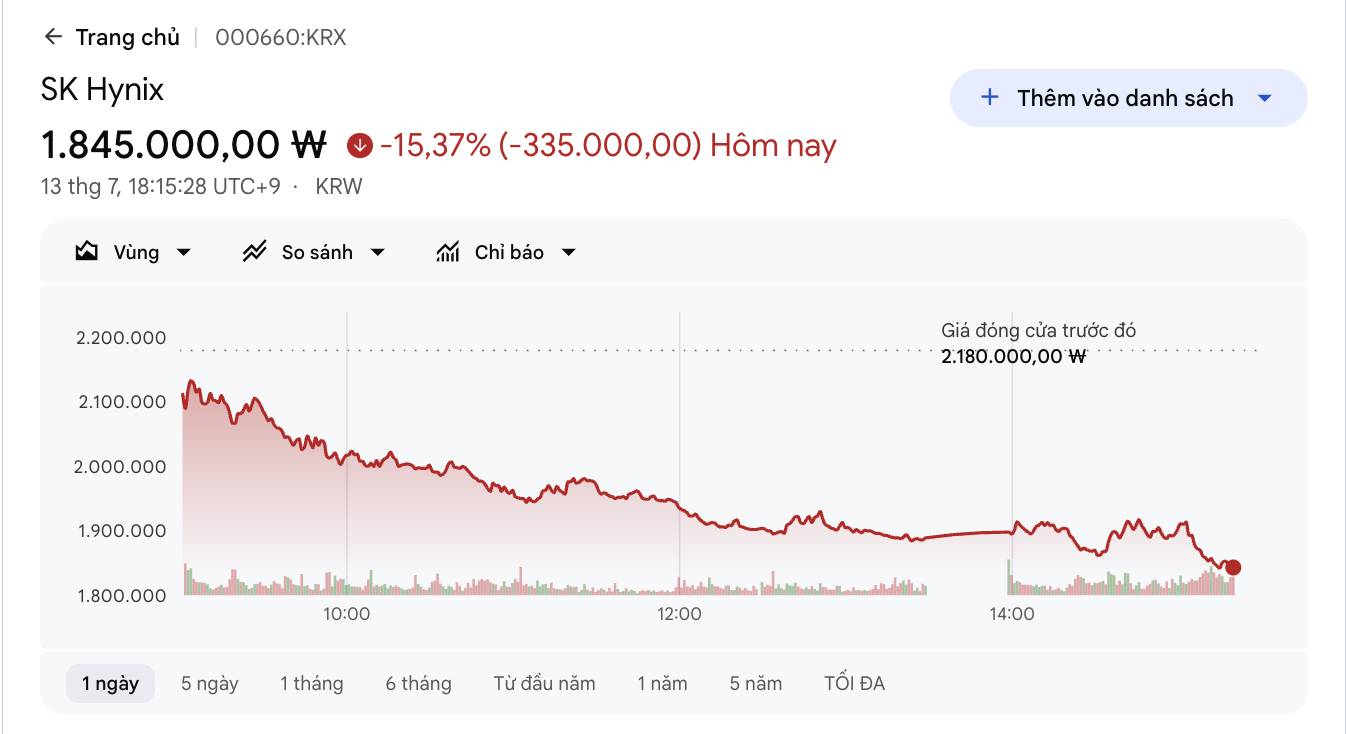Click the Vùng area chart icon

coord(87,252)
